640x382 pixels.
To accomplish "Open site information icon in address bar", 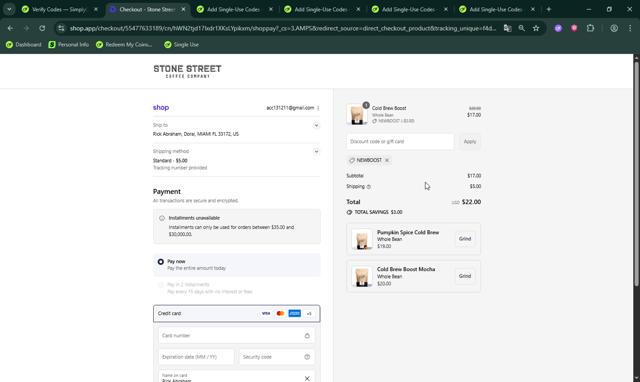I will click(x=61, y=28).
